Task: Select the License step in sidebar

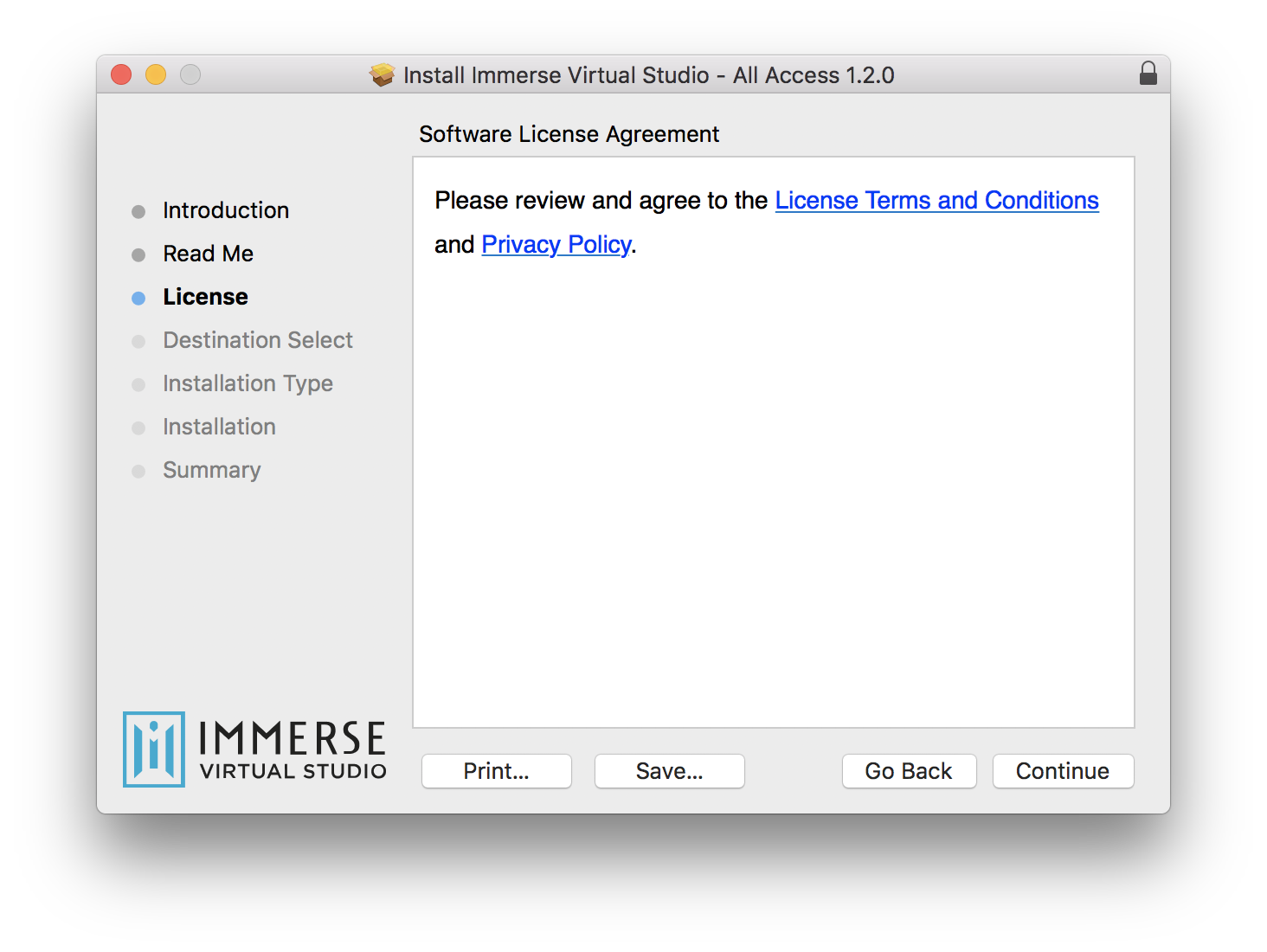Action: (205, 297)
